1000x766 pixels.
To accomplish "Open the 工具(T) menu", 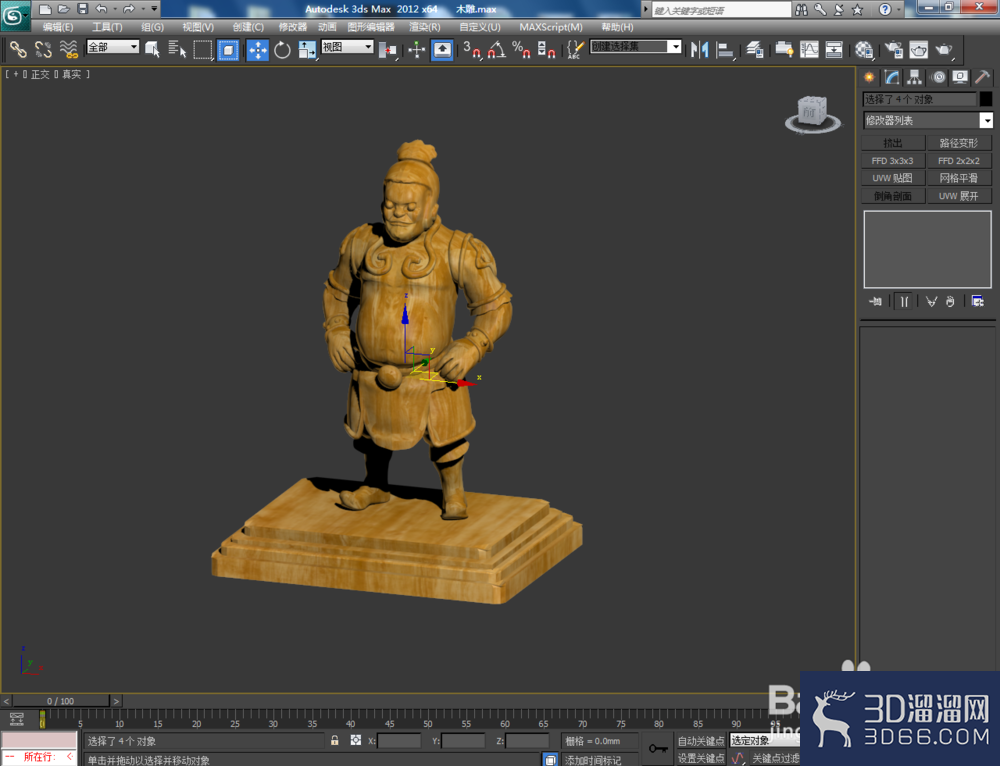I will (107, 27).
